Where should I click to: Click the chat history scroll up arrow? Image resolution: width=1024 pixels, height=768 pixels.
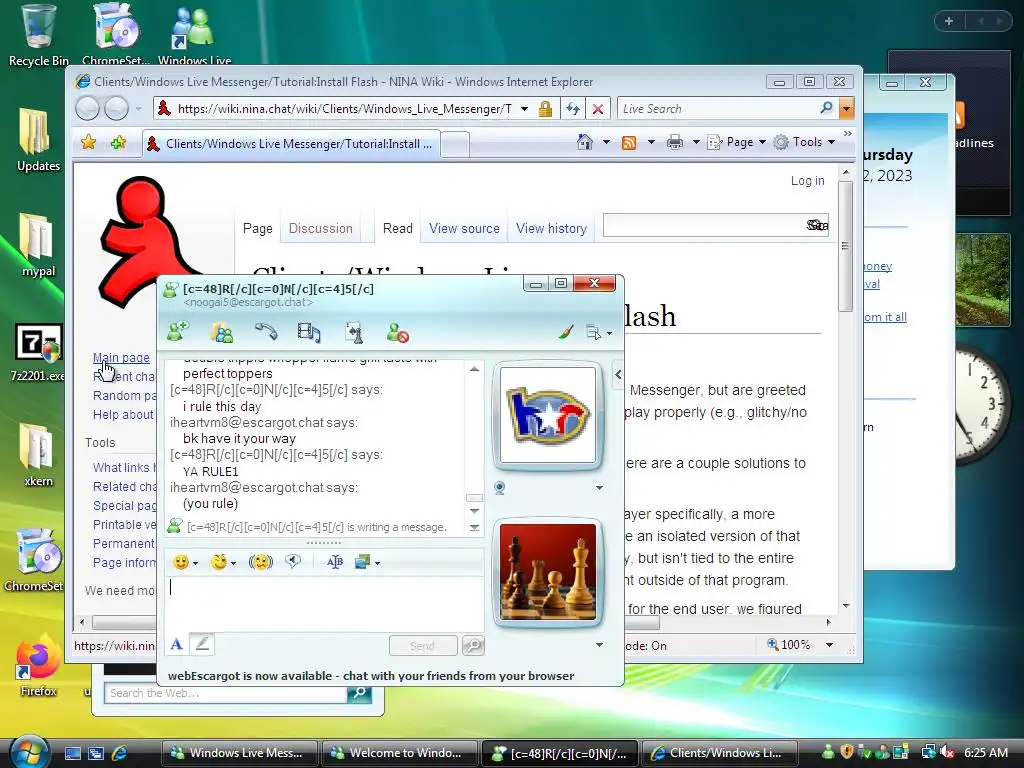click(x=474, y=369)
